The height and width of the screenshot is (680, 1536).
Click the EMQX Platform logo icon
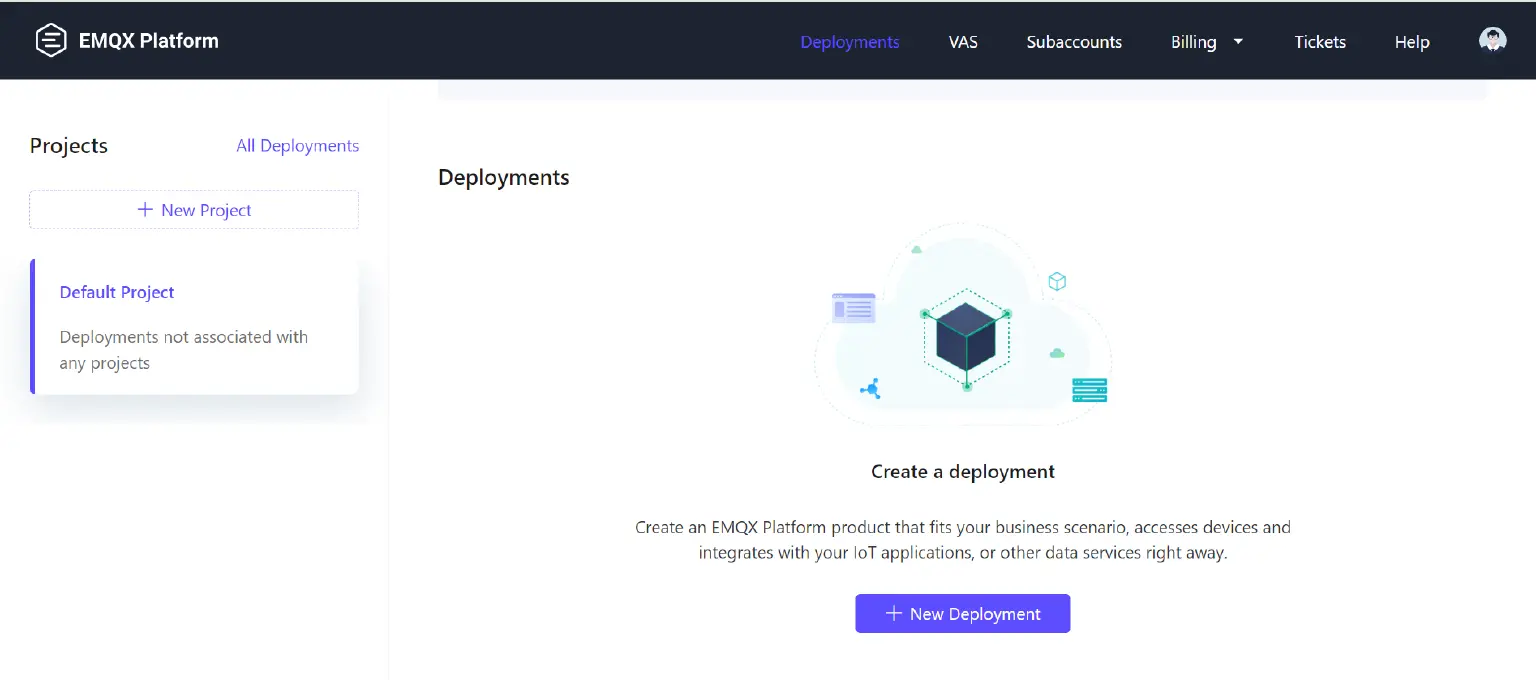[x=50, y=40]
